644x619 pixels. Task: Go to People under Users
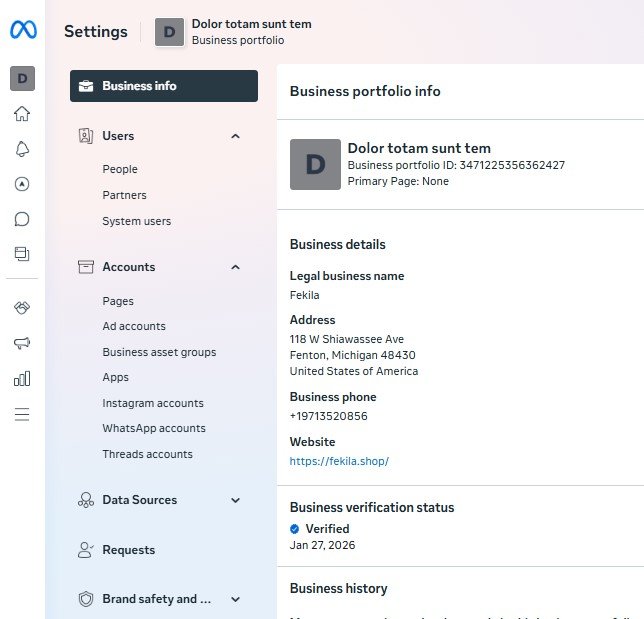coord(120,169)
